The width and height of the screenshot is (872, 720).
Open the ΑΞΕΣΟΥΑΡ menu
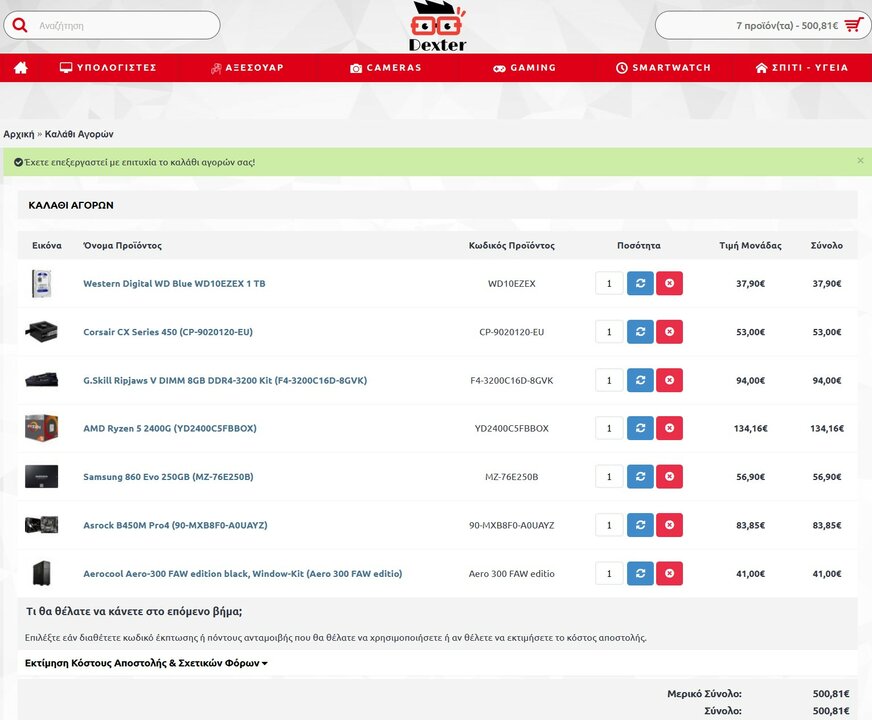pyautogui.click(x=247, y=68)
